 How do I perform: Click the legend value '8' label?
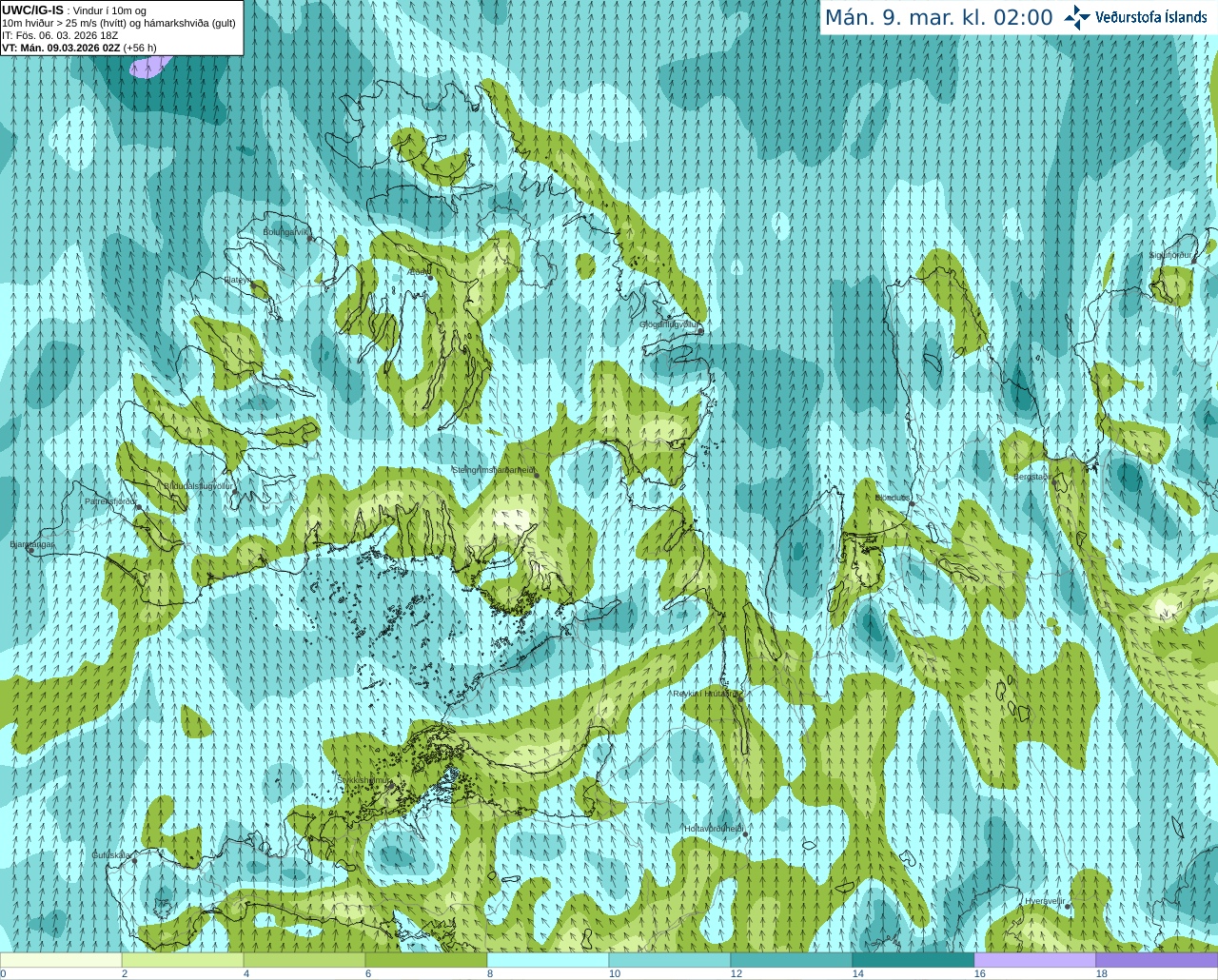tap(490, 973)
